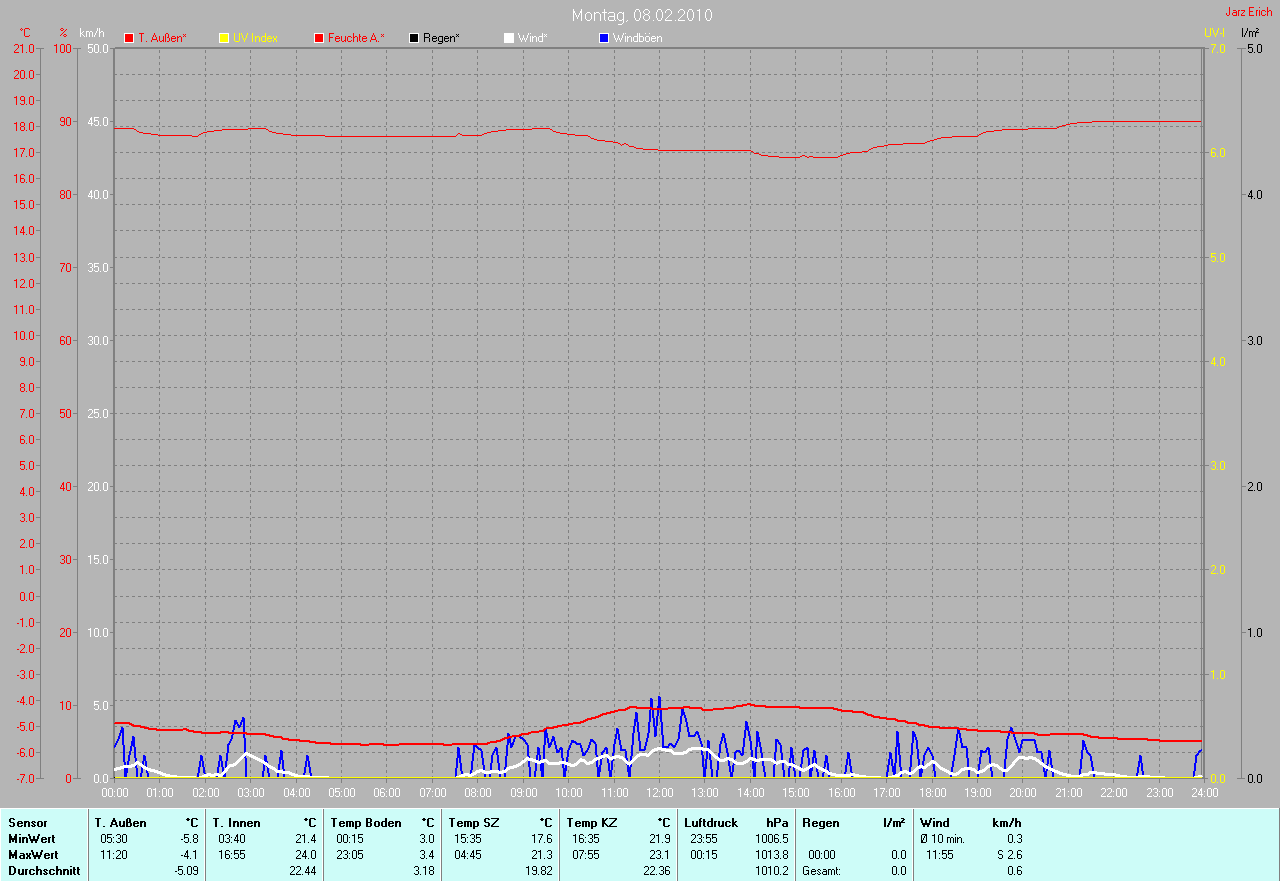
Task: Select the Windböen legend label
Action: (x=637, y=38)
